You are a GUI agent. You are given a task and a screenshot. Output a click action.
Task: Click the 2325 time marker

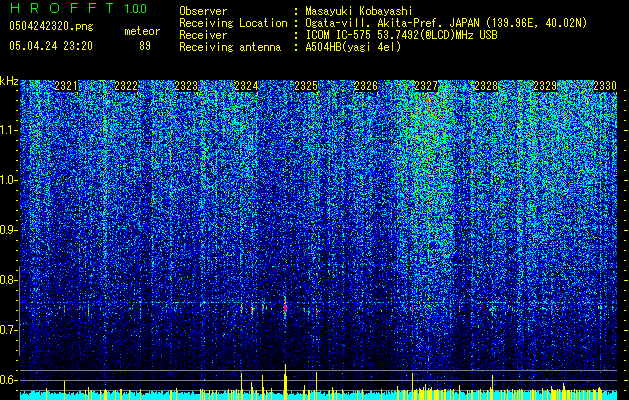306,86
